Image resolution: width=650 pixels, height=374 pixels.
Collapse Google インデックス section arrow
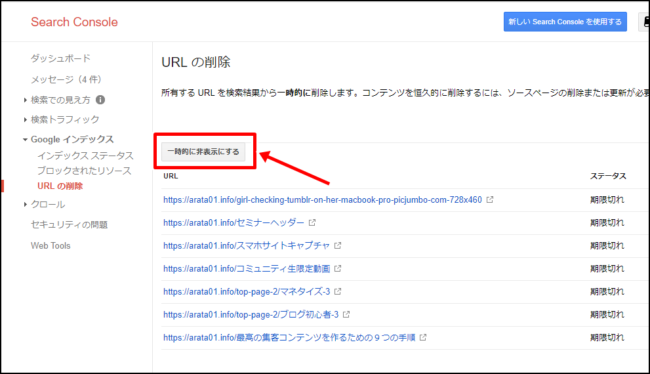(x=25, y=140)
